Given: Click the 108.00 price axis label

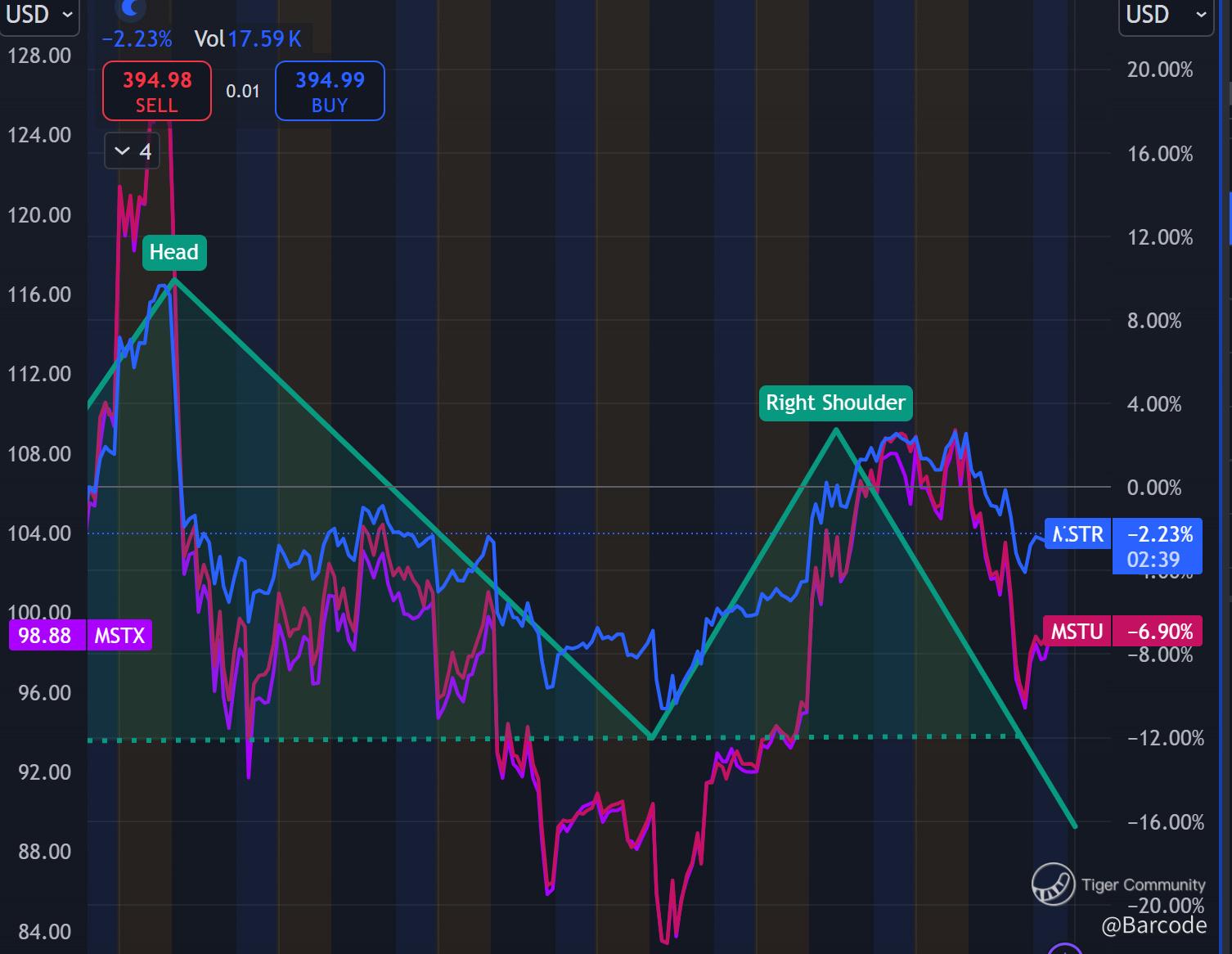Looking at the screenshot, I should tap(39, 454).
